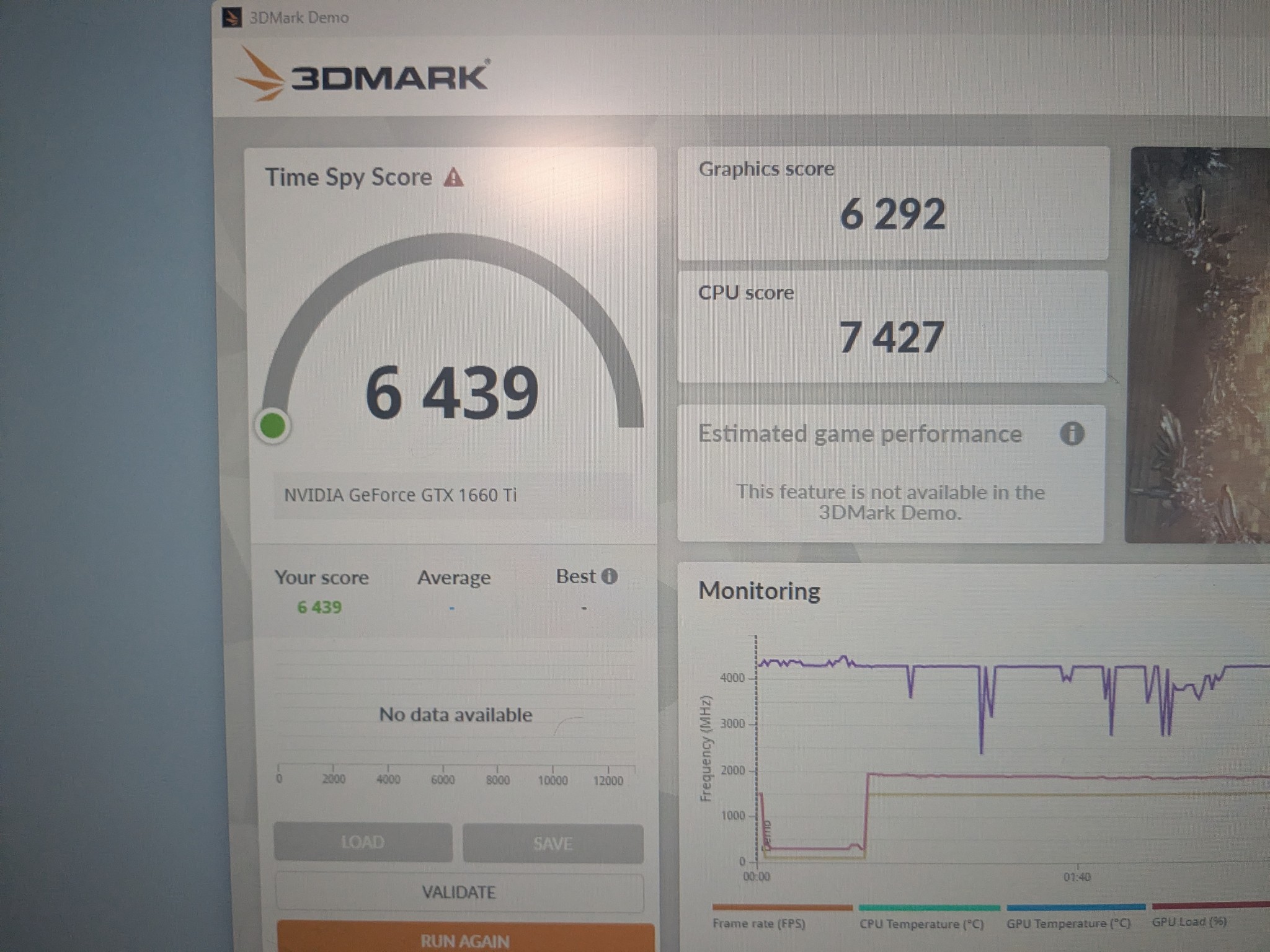Screen dimensions: 1270x952
Task: Click the Monitoring heading
Action: (x=759, y=591)
